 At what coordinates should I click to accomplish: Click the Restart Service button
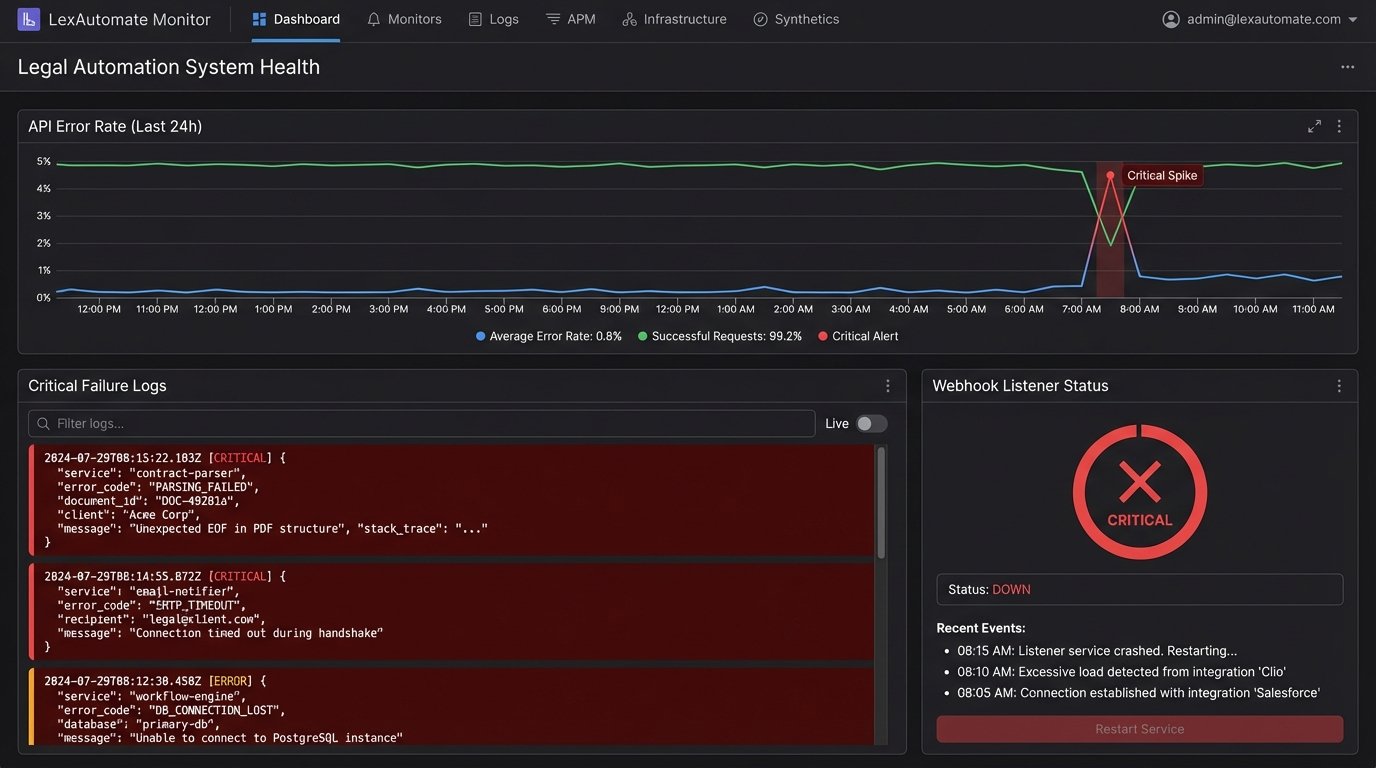(x=1139, y=729)
